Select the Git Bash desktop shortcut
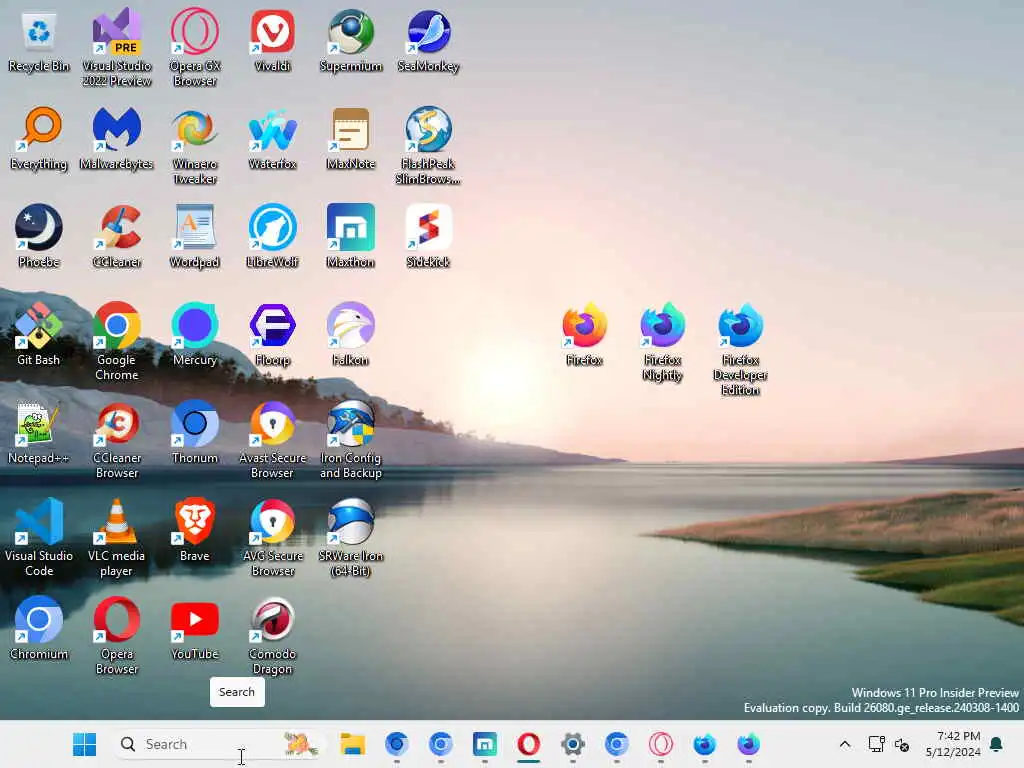Screen dimensions: 1024x768 [x=39, y=334]
